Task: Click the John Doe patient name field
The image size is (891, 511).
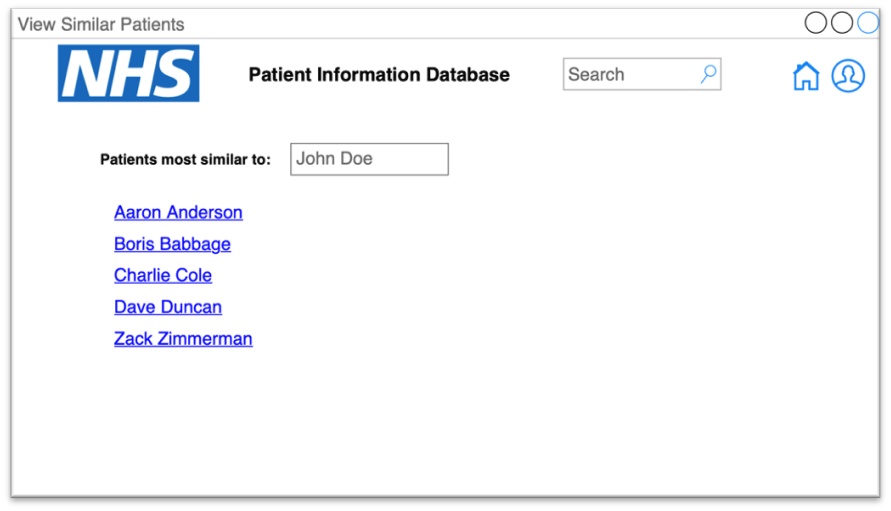Action: [x=369, y=159]
